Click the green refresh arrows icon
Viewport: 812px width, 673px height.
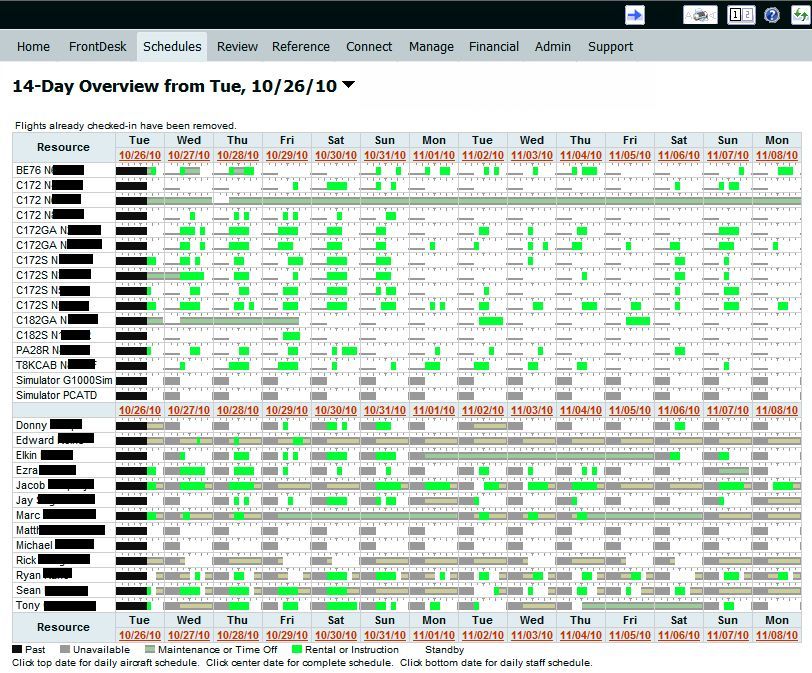[x=801, y=15]
